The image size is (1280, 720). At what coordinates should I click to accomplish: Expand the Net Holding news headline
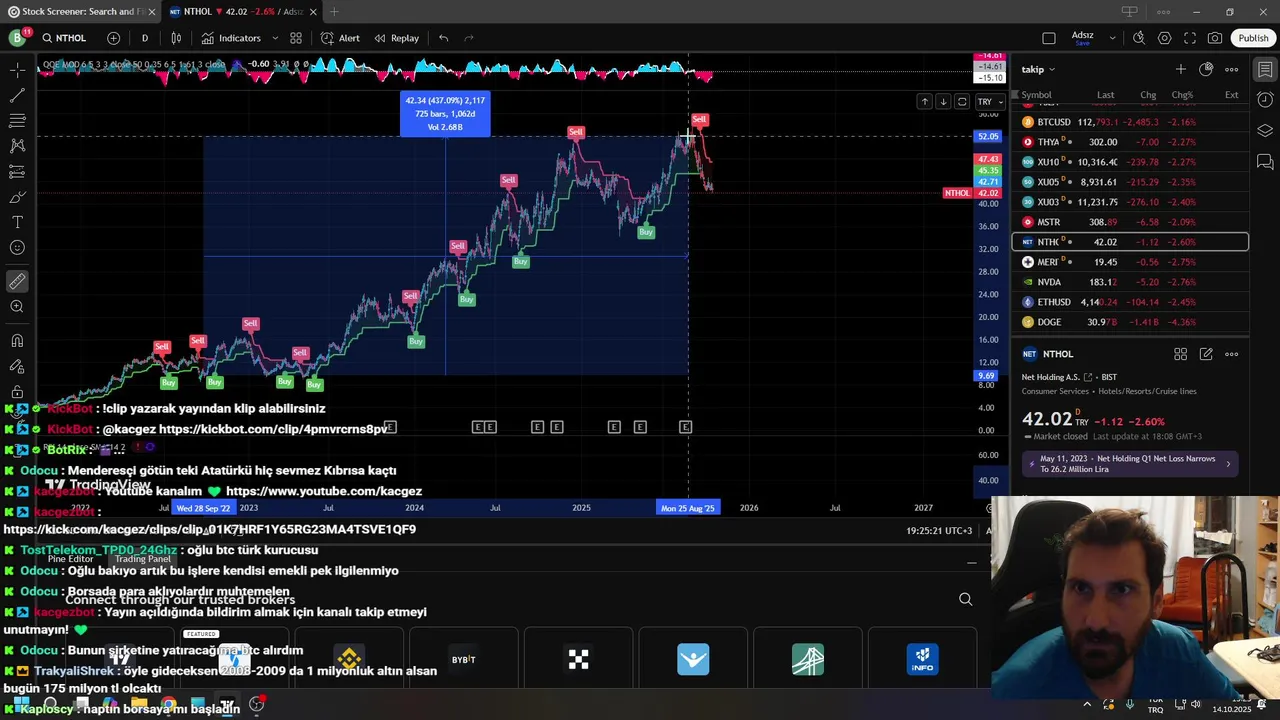point(1130,464)
